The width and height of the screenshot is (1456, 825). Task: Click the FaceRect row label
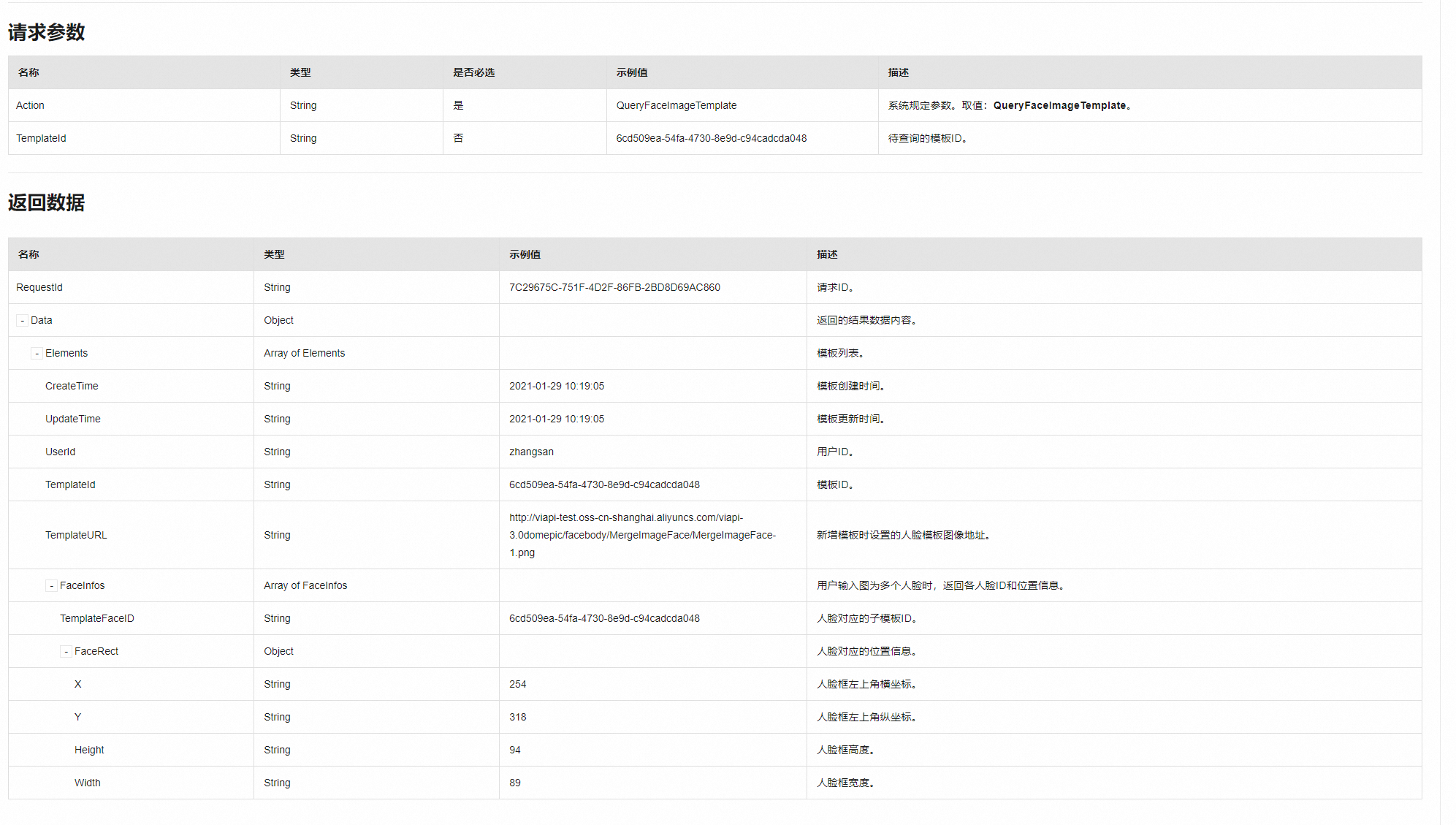tap(96, 651)
